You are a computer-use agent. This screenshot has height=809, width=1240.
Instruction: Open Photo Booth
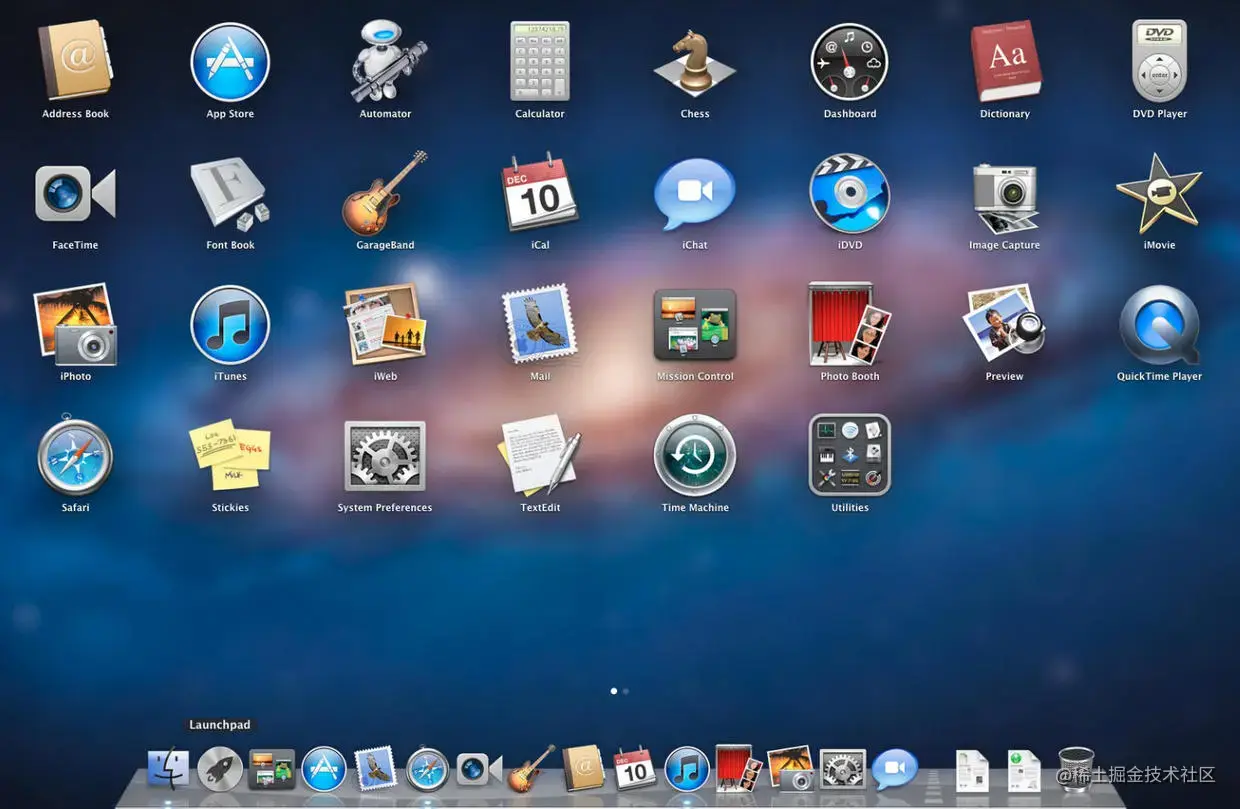click(849, 325)
